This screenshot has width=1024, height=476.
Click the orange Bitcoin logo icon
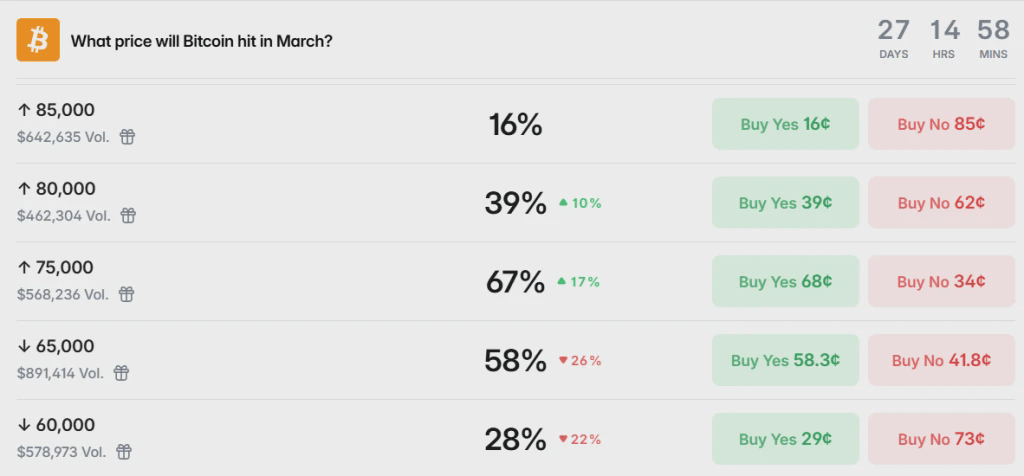[38, 40]
